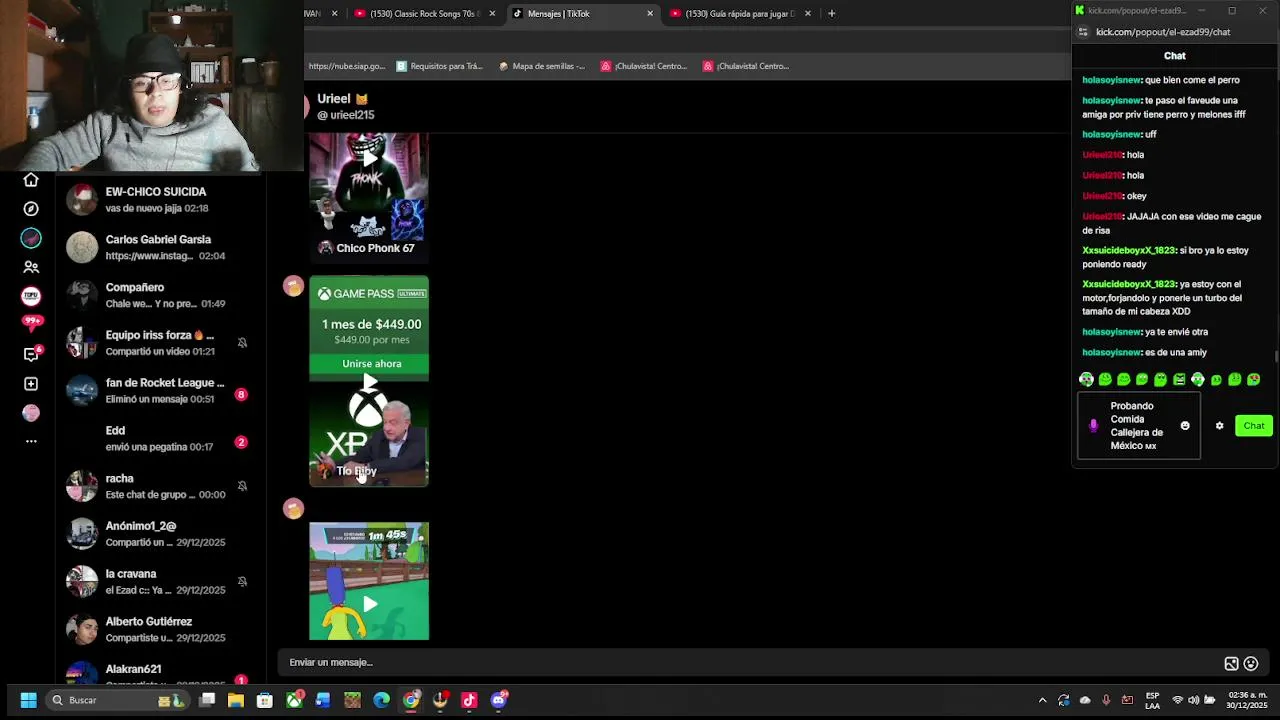
Task: Open the racha group conversation
Action: tap(160, 486)
